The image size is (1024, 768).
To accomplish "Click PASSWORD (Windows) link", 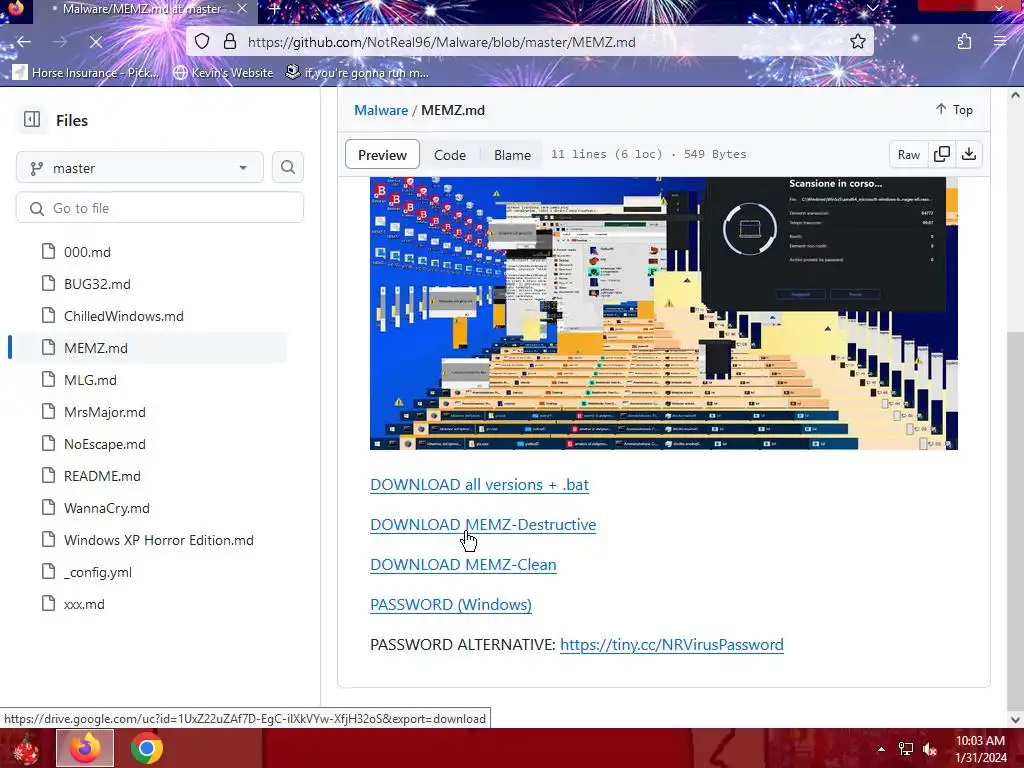I will (451, 605).
